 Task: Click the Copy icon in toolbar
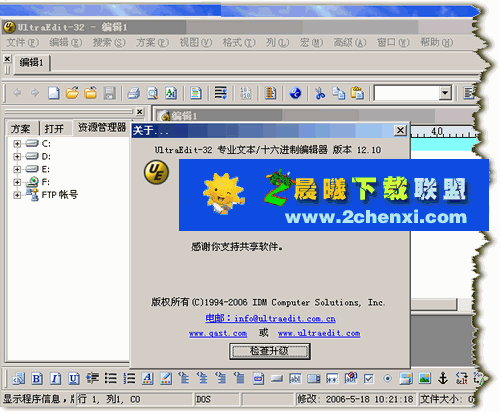pyautogui.click(x=339, y=93)
